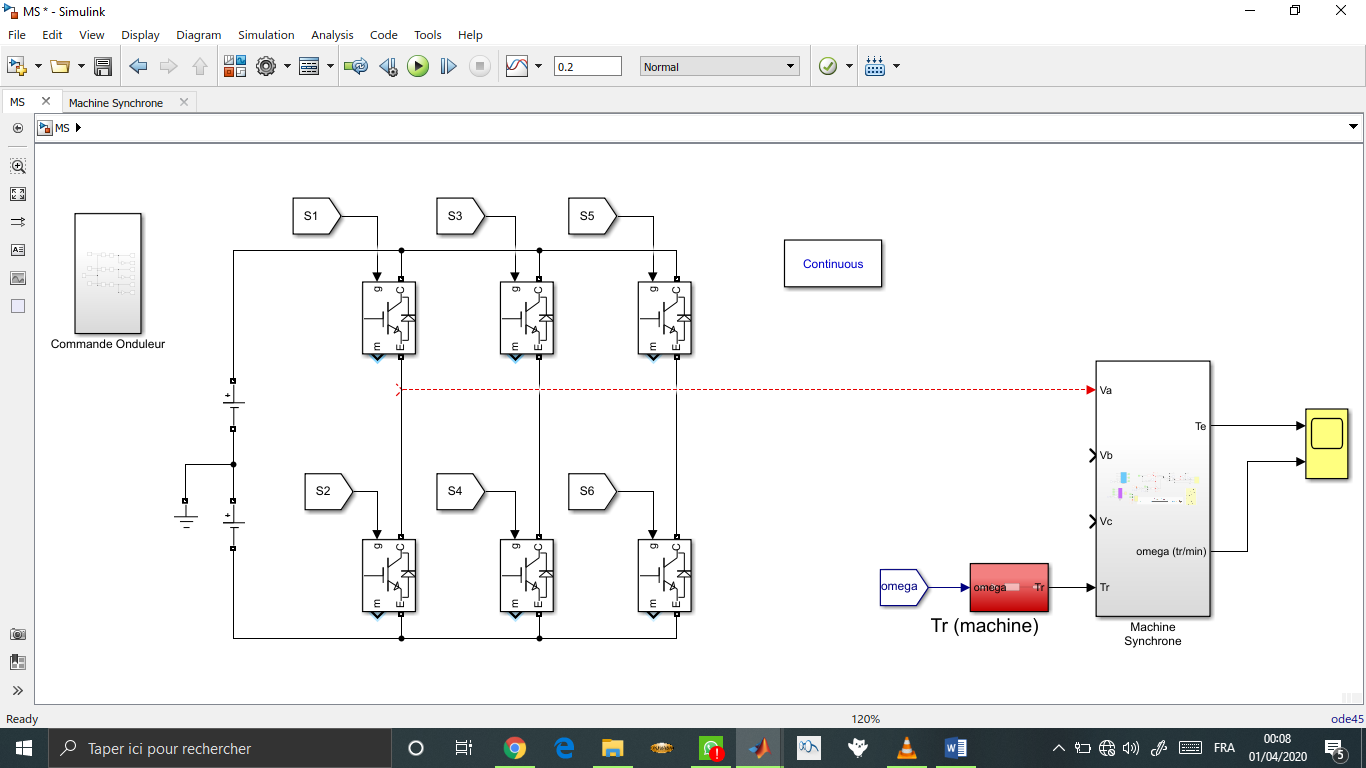Expand the Open file dropdown arrow
Screen dimensions: 1366x768
coord(81,67)
